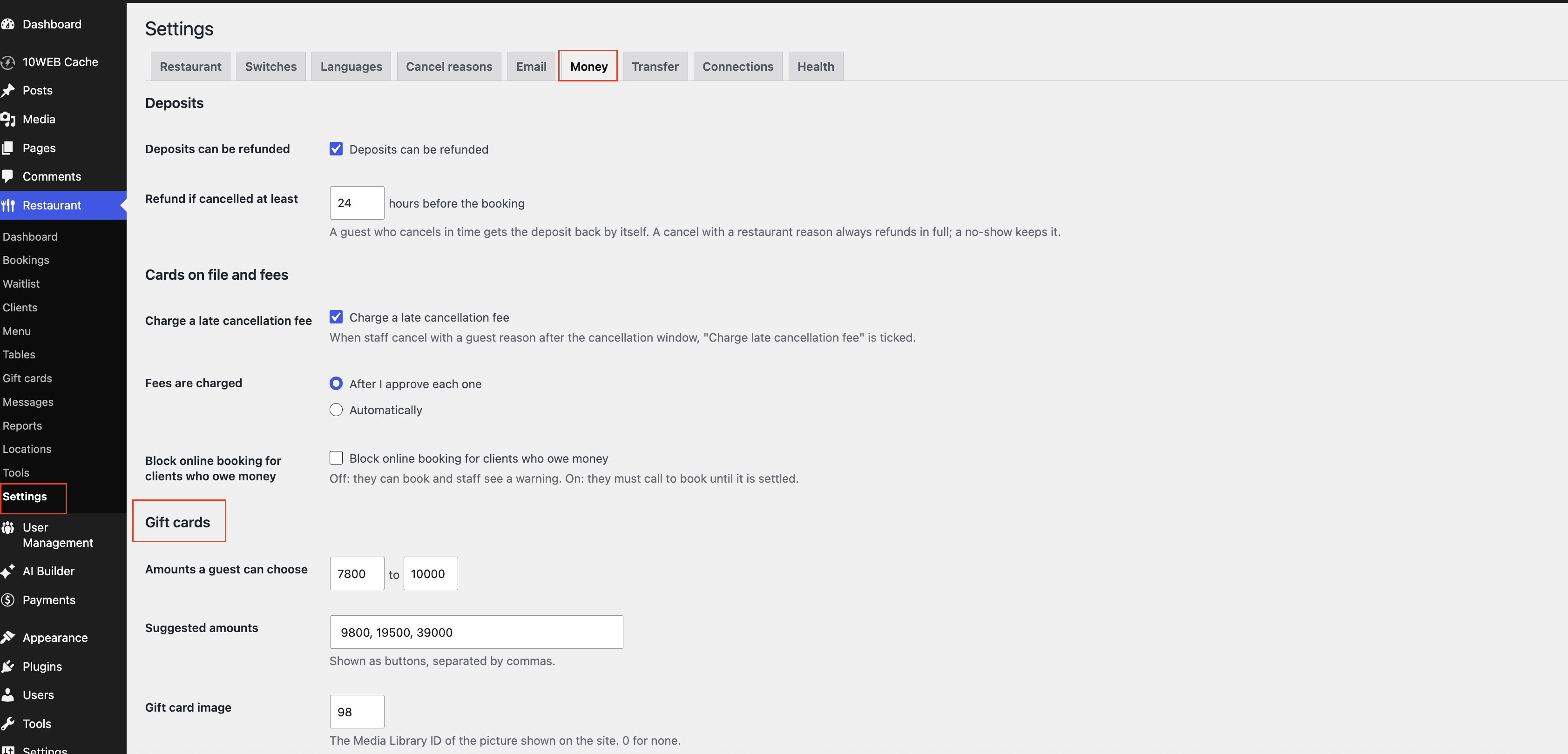Click the Pages icon in sidebar
The width and height of the screenshot is (1568, 754).
(x=8, y=148)
